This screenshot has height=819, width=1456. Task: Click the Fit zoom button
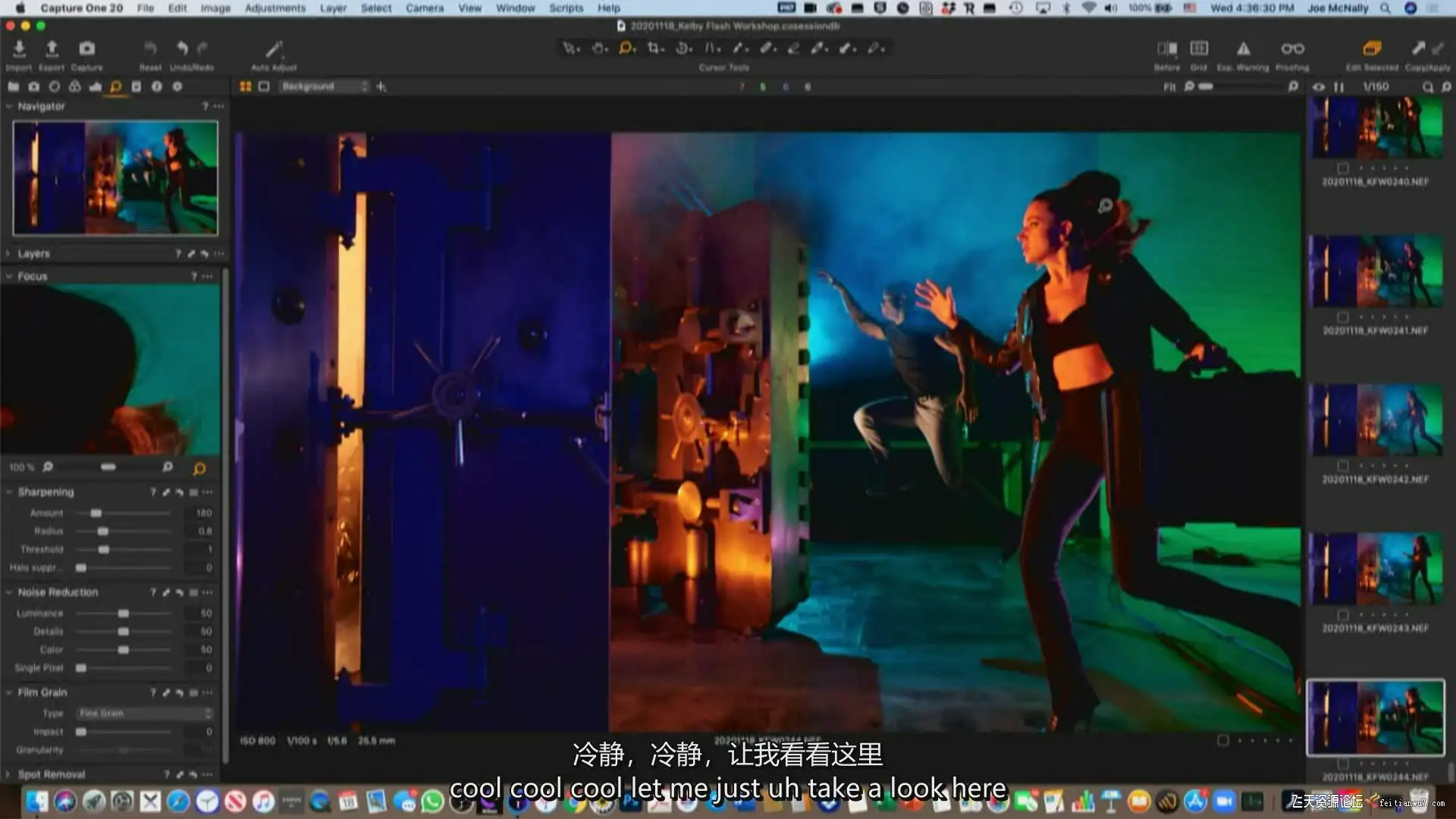[x=1169, y=87]
